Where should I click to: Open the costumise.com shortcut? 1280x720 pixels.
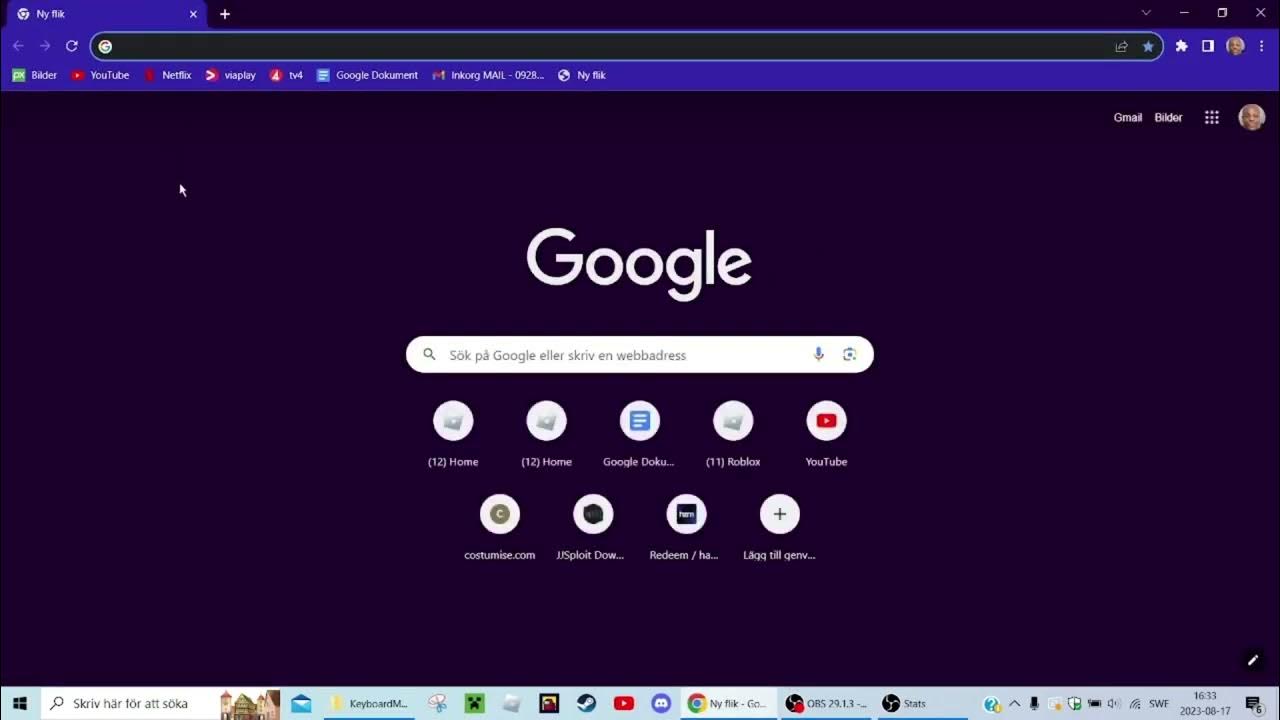click(500, 526)
